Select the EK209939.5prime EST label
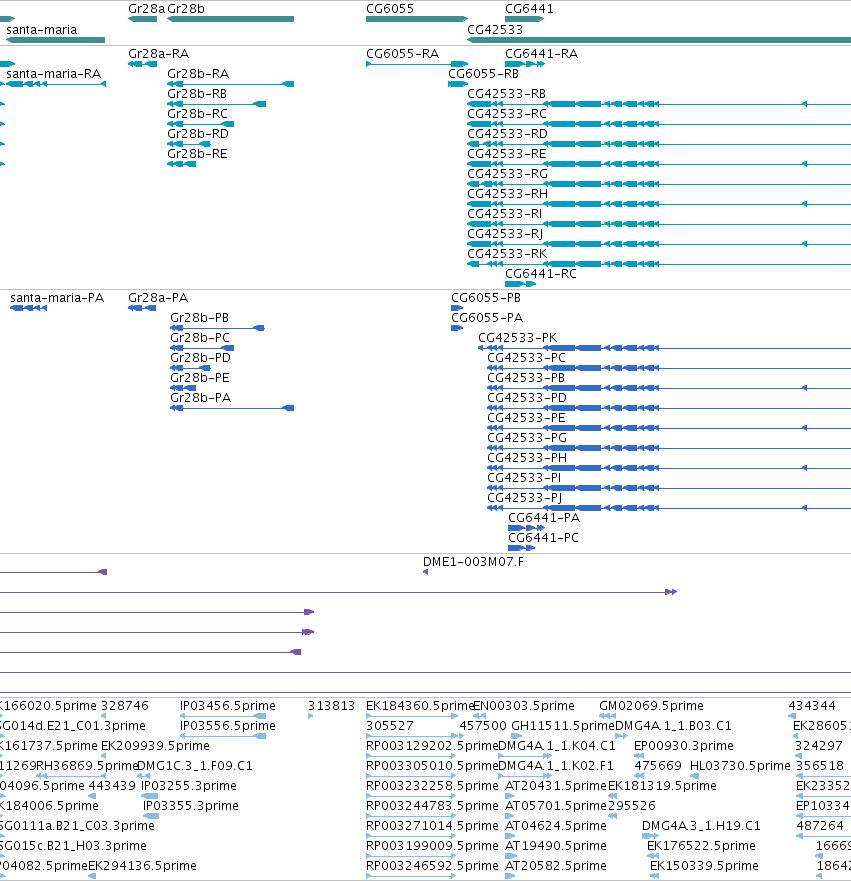This screenshot has height=881, width=851. coord(155,746)
